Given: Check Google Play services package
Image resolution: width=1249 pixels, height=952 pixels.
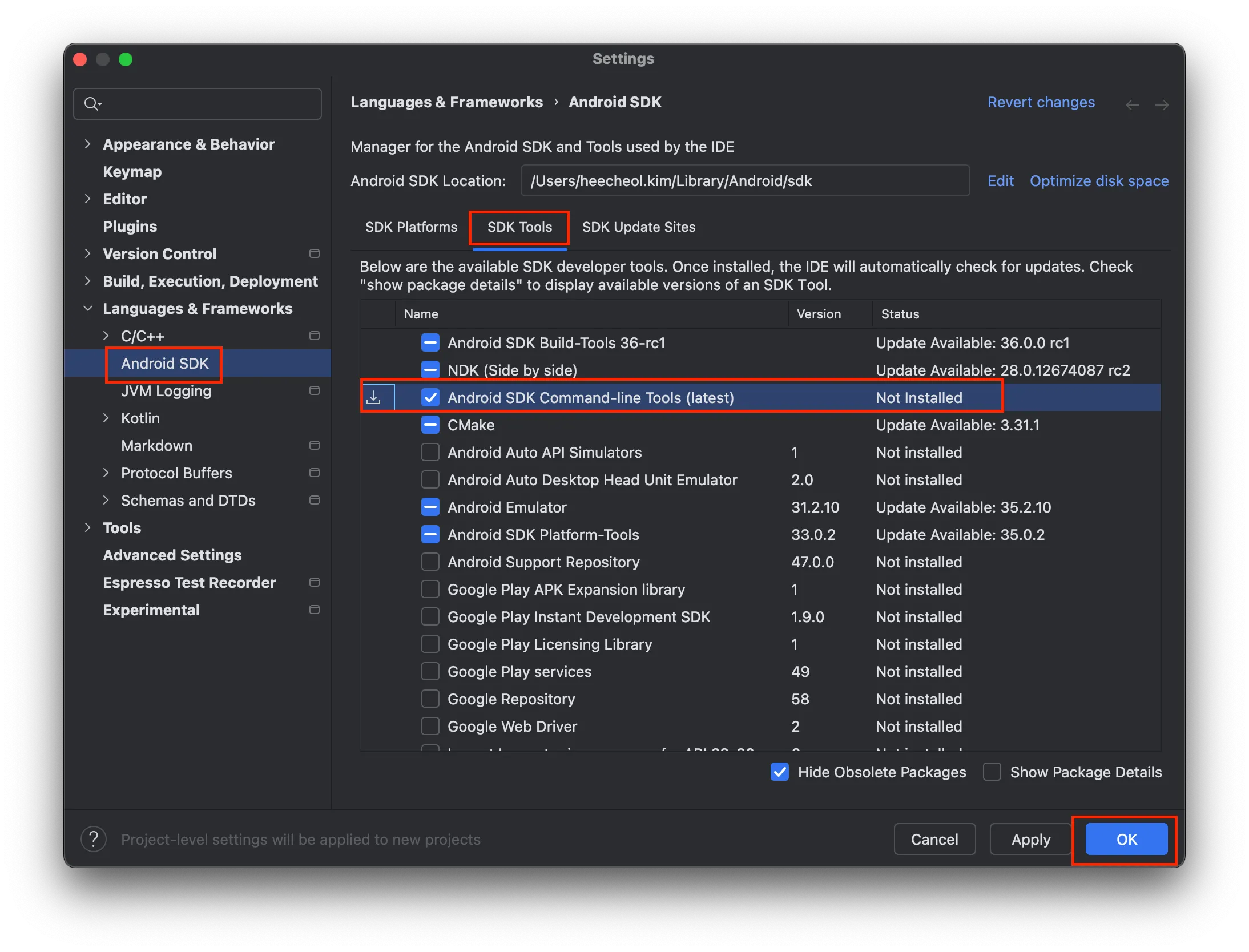Looking at the screenshot, I should tap(430, 671).
